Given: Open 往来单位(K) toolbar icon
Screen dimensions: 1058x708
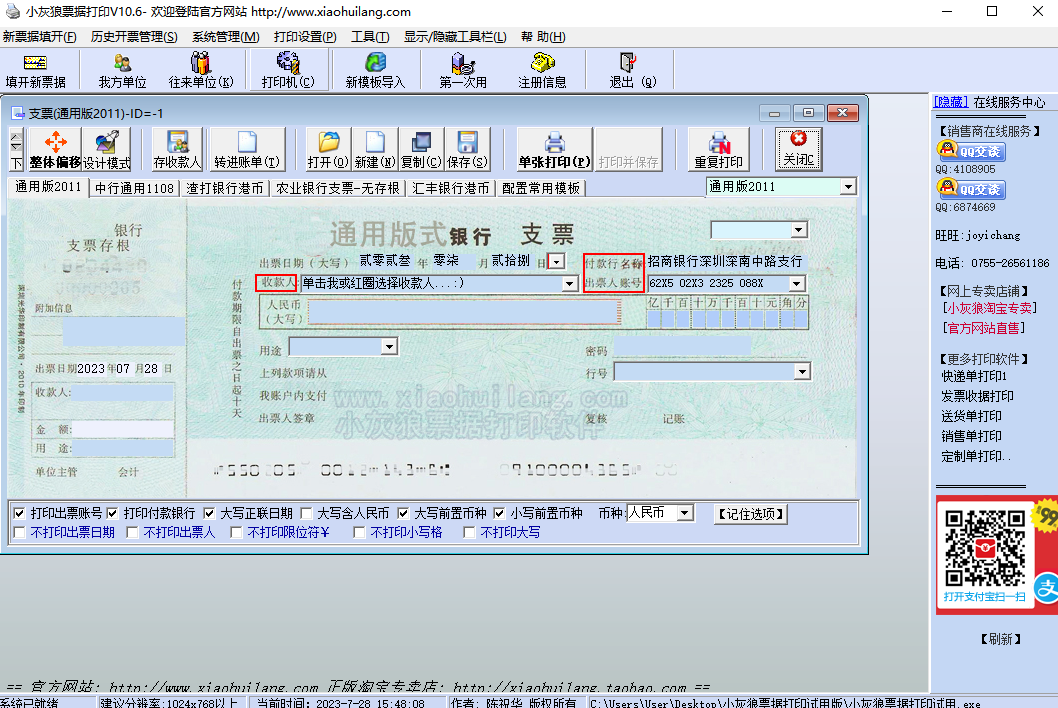Looking at the screenshot, I should [200, 70].
